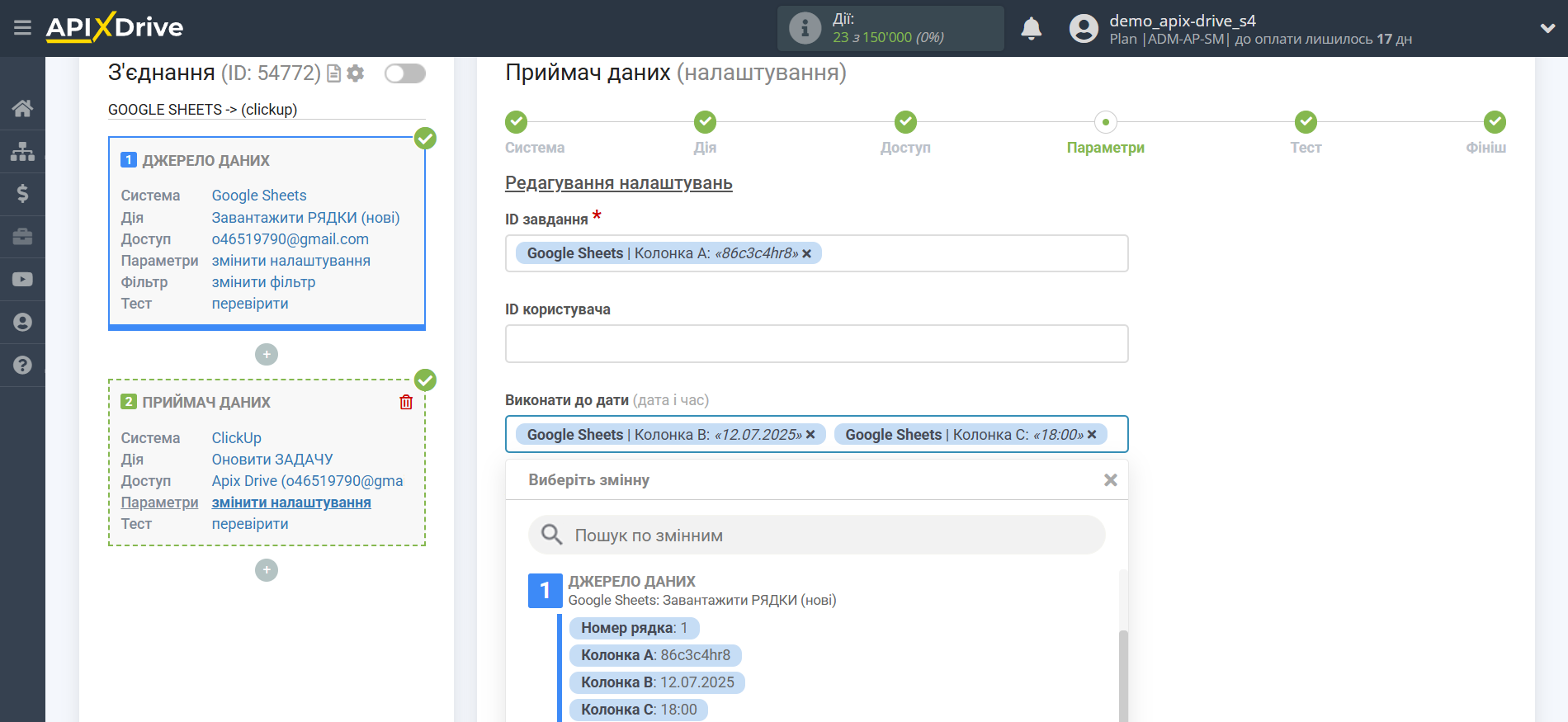Collapse ДЖЕРЕЛО ДАНИХ variable group
This screenshot has height=722, width=1568.
[545, 591]
